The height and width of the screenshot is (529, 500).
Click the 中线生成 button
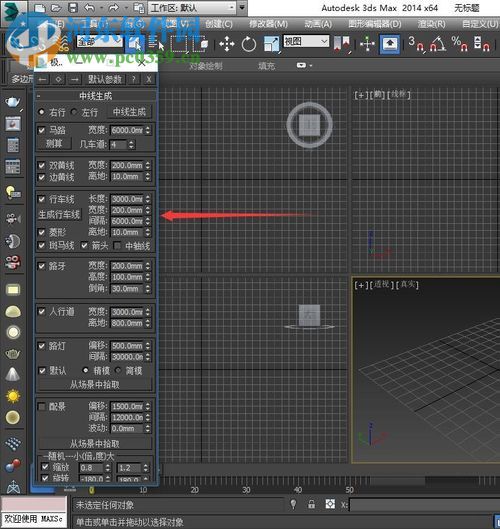129,112
